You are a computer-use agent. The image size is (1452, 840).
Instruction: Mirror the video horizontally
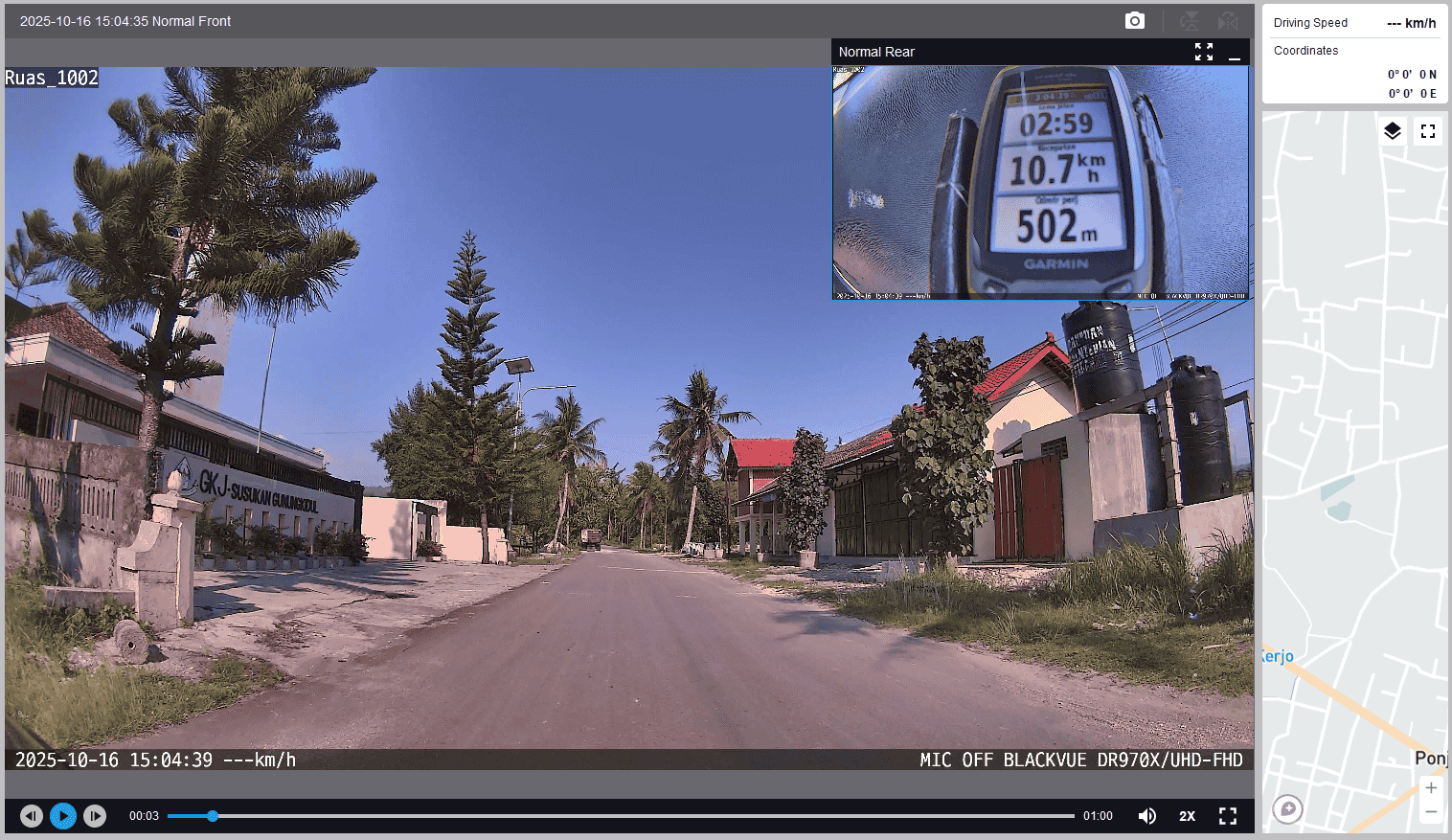tap(1228, 21)
